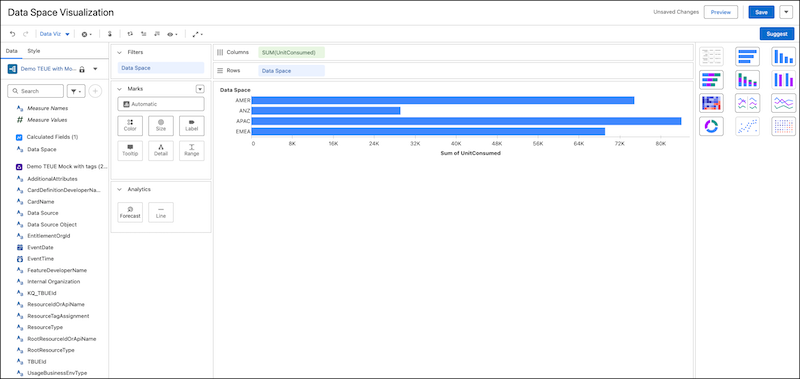Open the Data Viz dropdown
Viewport: 800px width, 379px height.
point(55,34)
